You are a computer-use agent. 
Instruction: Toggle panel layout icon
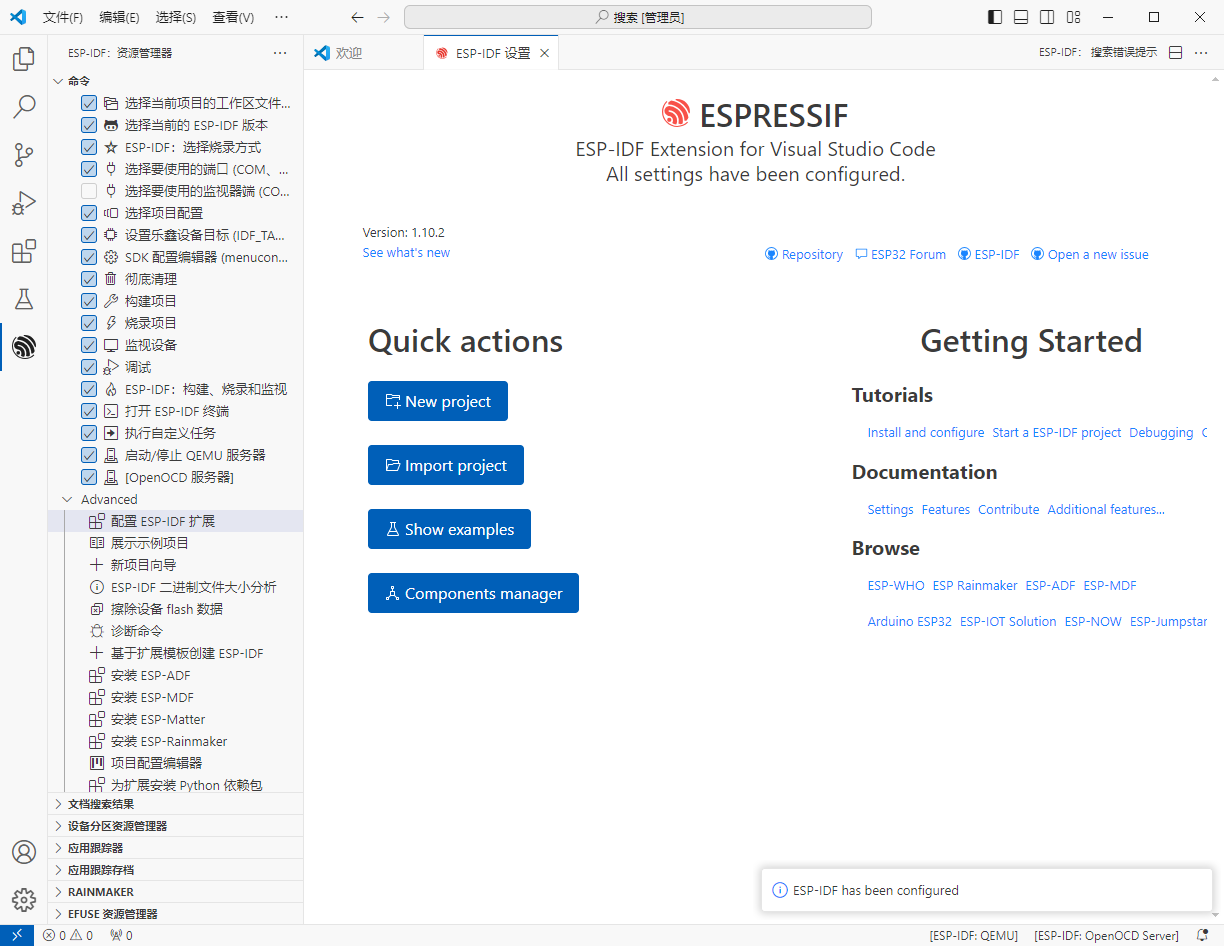click(1020, 17)
